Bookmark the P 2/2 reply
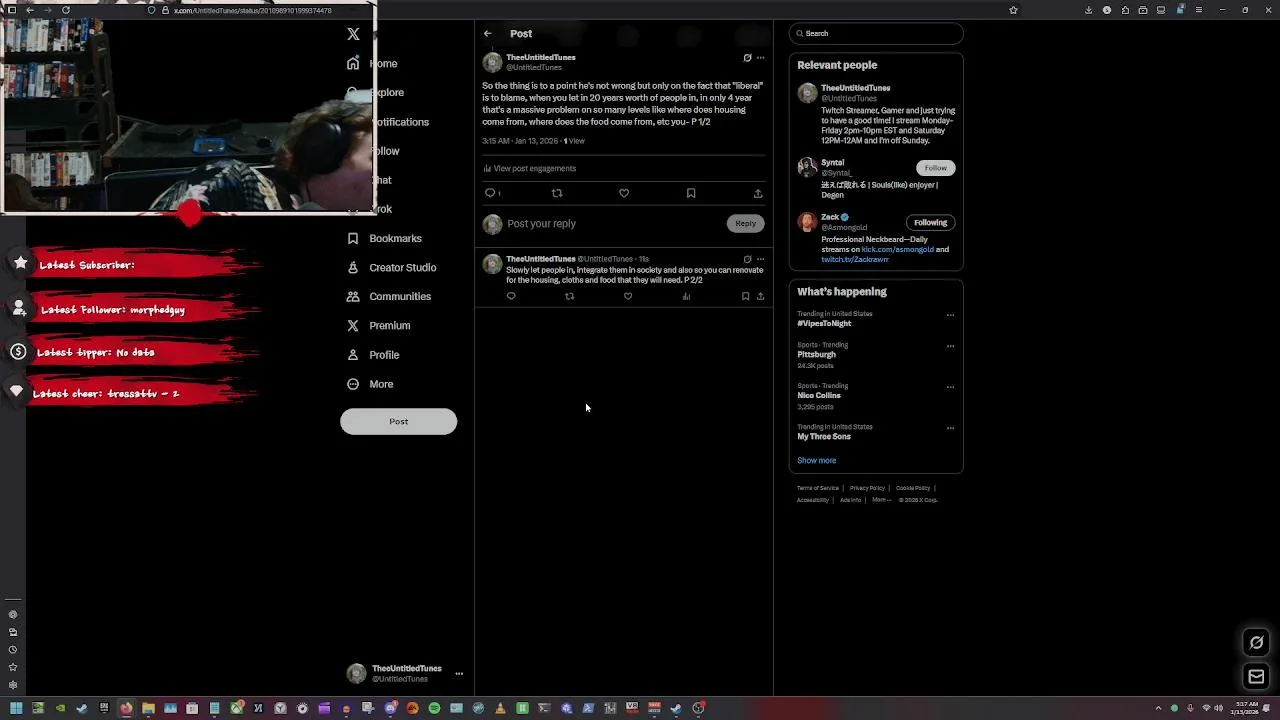1280x720 pixels. click(745, 296)
